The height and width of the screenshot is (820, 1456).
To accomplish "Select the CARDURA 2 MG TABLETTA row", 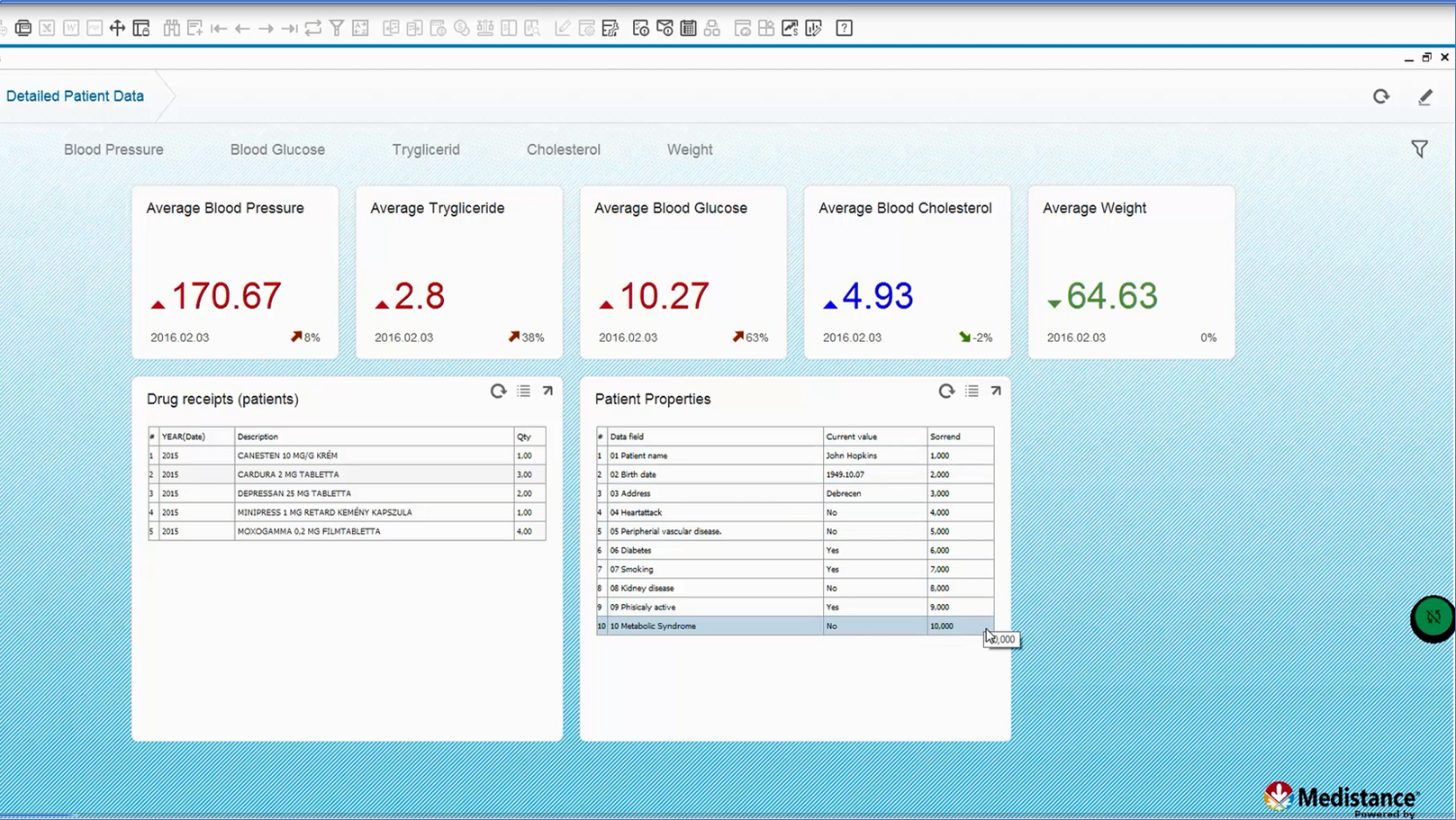I will point(347,474).
